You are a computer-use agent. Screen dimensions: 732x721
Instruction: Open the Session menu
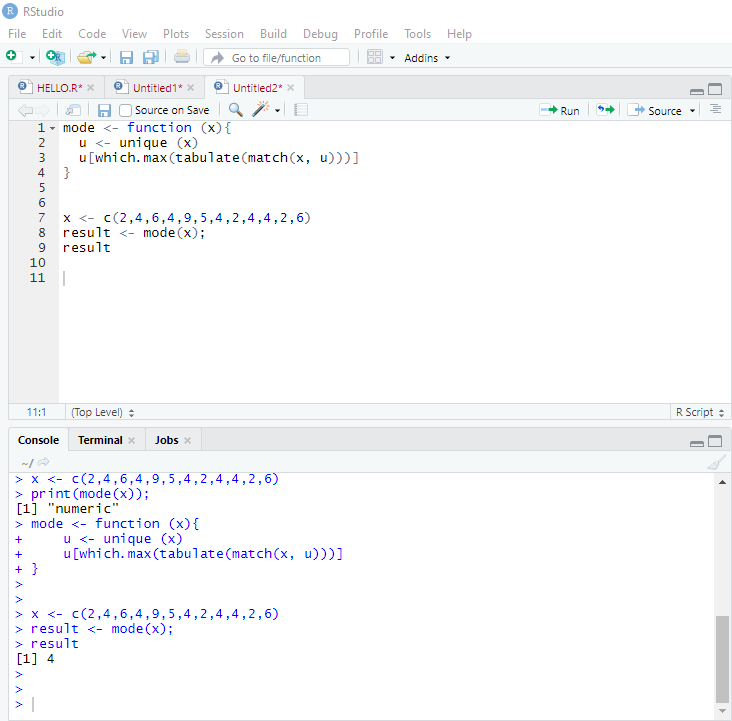[224, 34]
